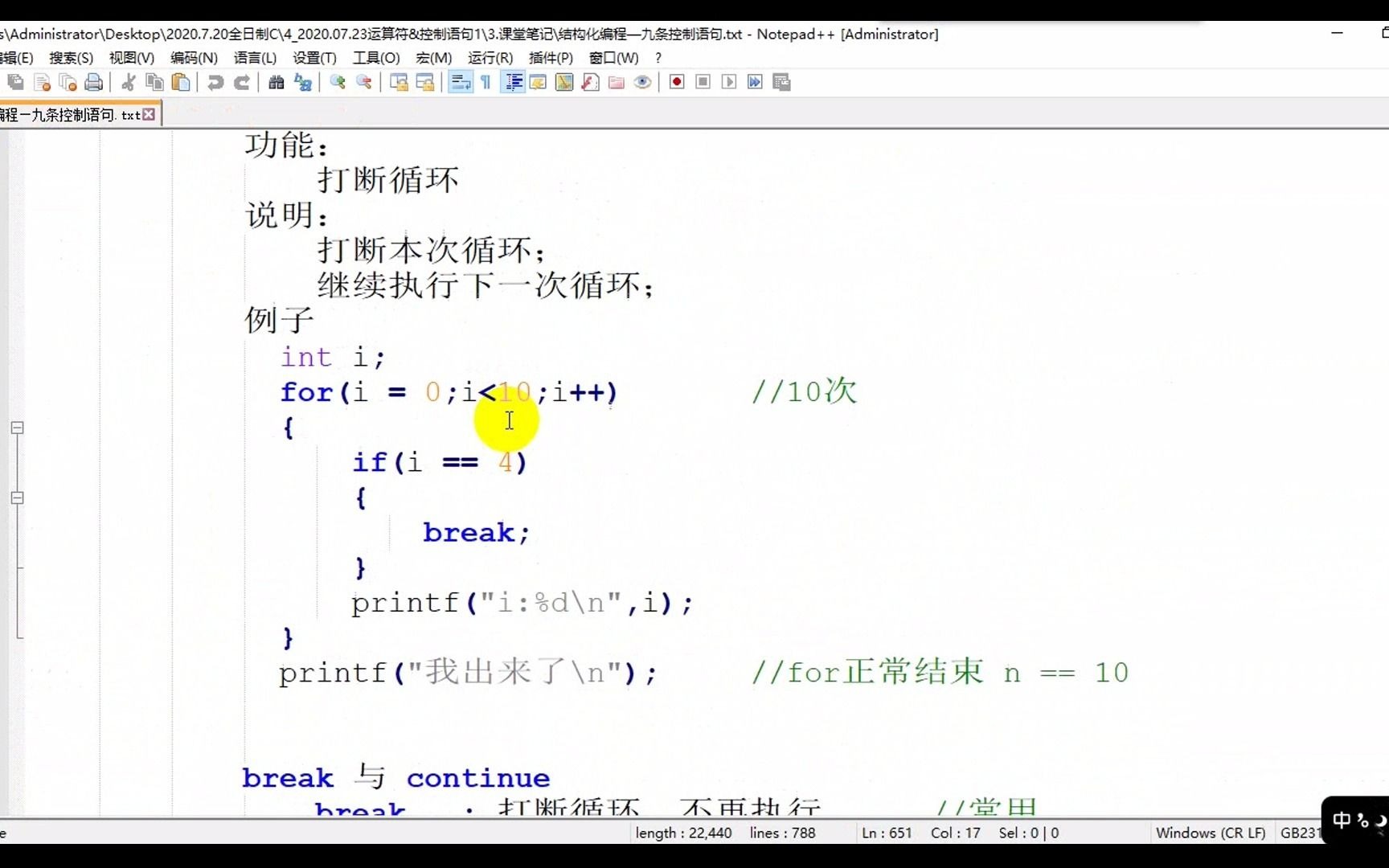
Task: Toggle synchronized vertical scrolling icon
Action: (x=399, y=82)
